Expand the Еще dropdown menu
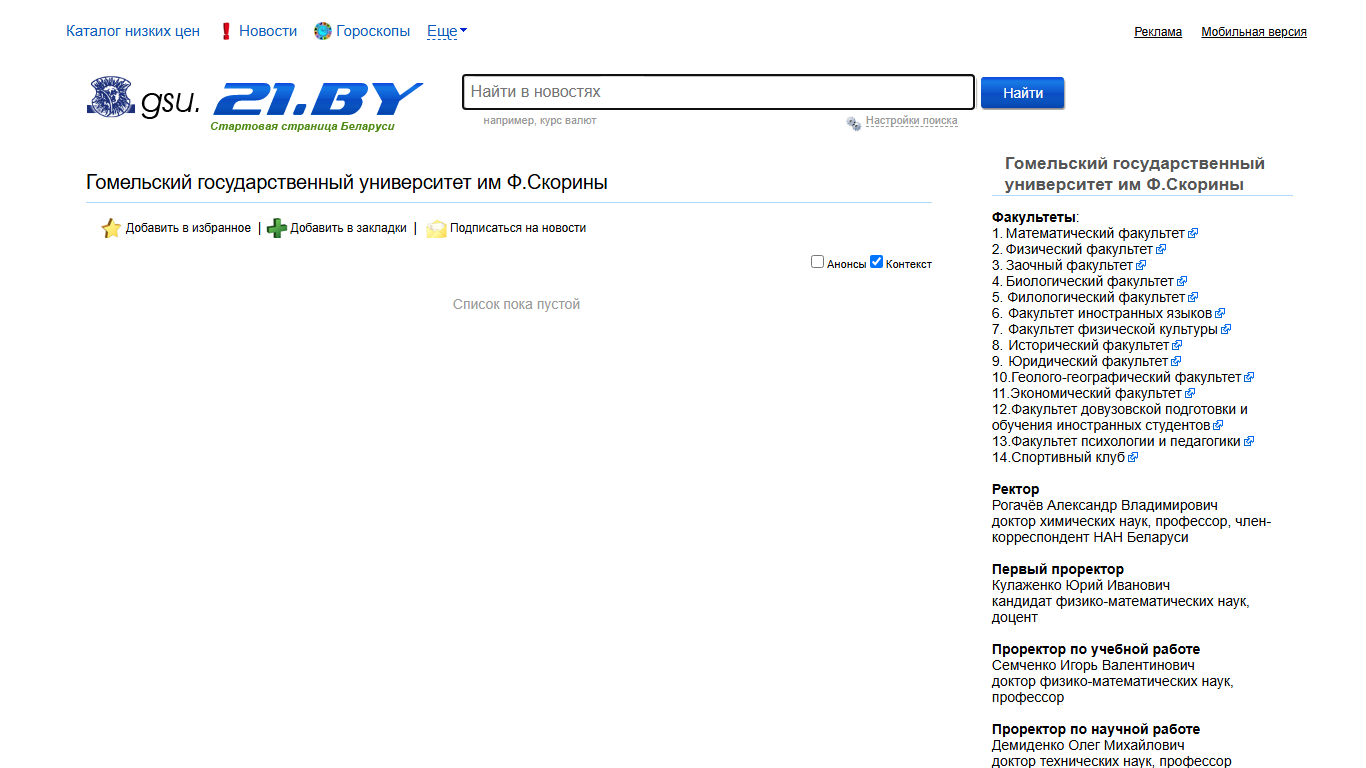 tap(447, 31)
